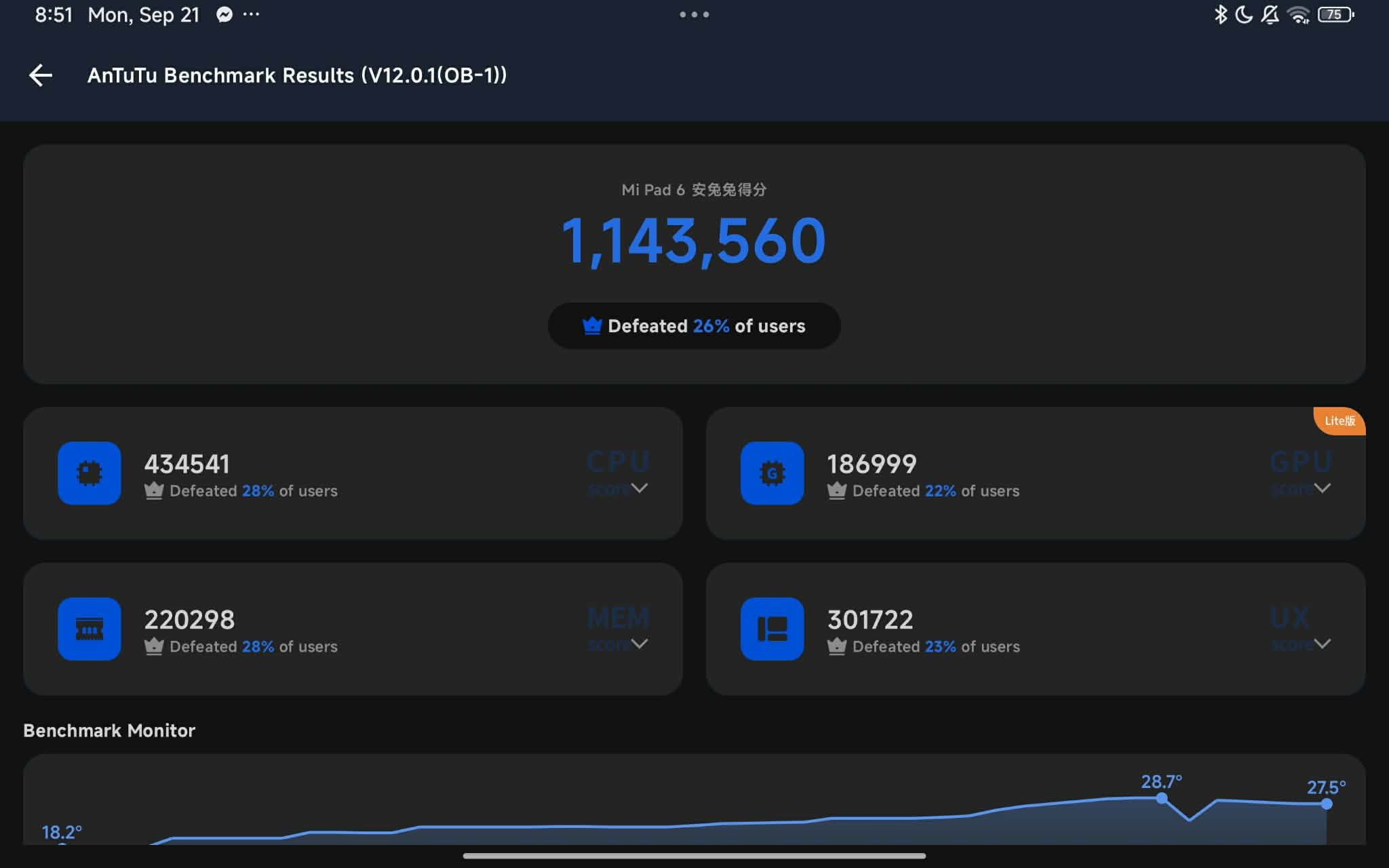Tap the crown icon beside Defeated 23% of users
Viewport: 1389px width, 868px height.
tap(837, 646)
